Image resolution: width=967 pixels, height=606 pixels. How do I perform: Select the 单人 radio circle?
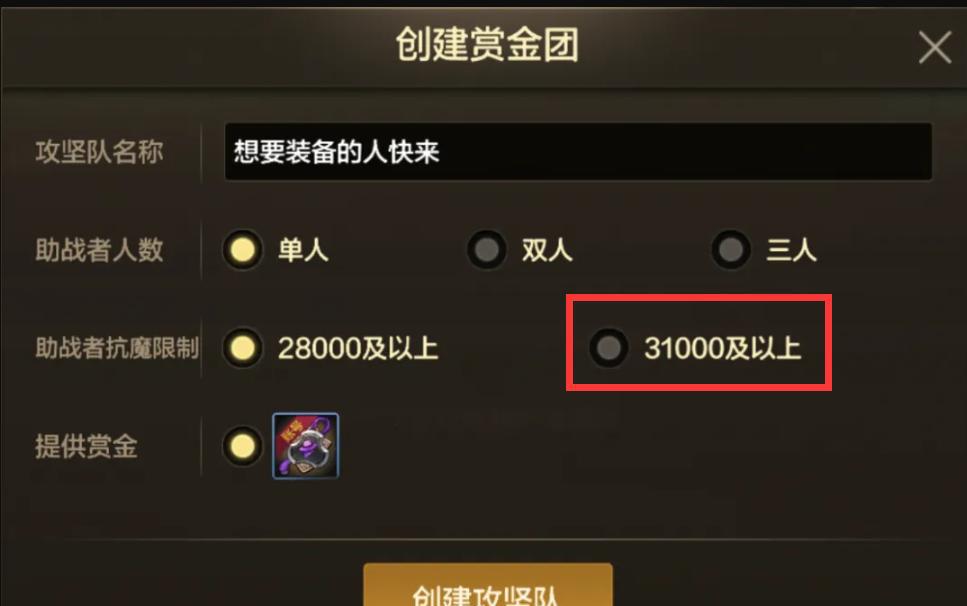point(242,250)
